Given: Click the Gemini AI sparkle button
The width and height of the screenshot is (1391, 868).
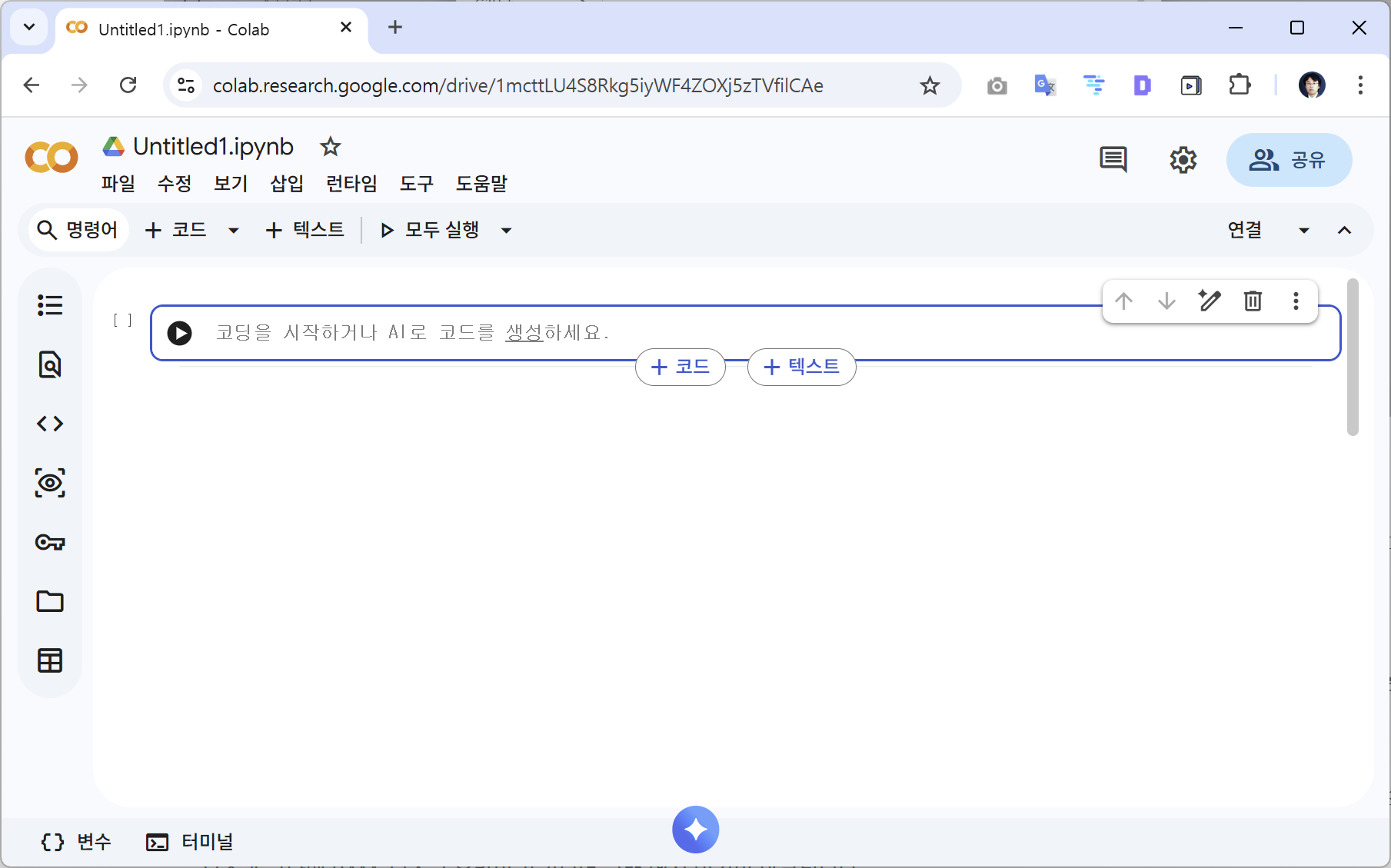Looking at the screenshot, I should (x=695, y=830).
